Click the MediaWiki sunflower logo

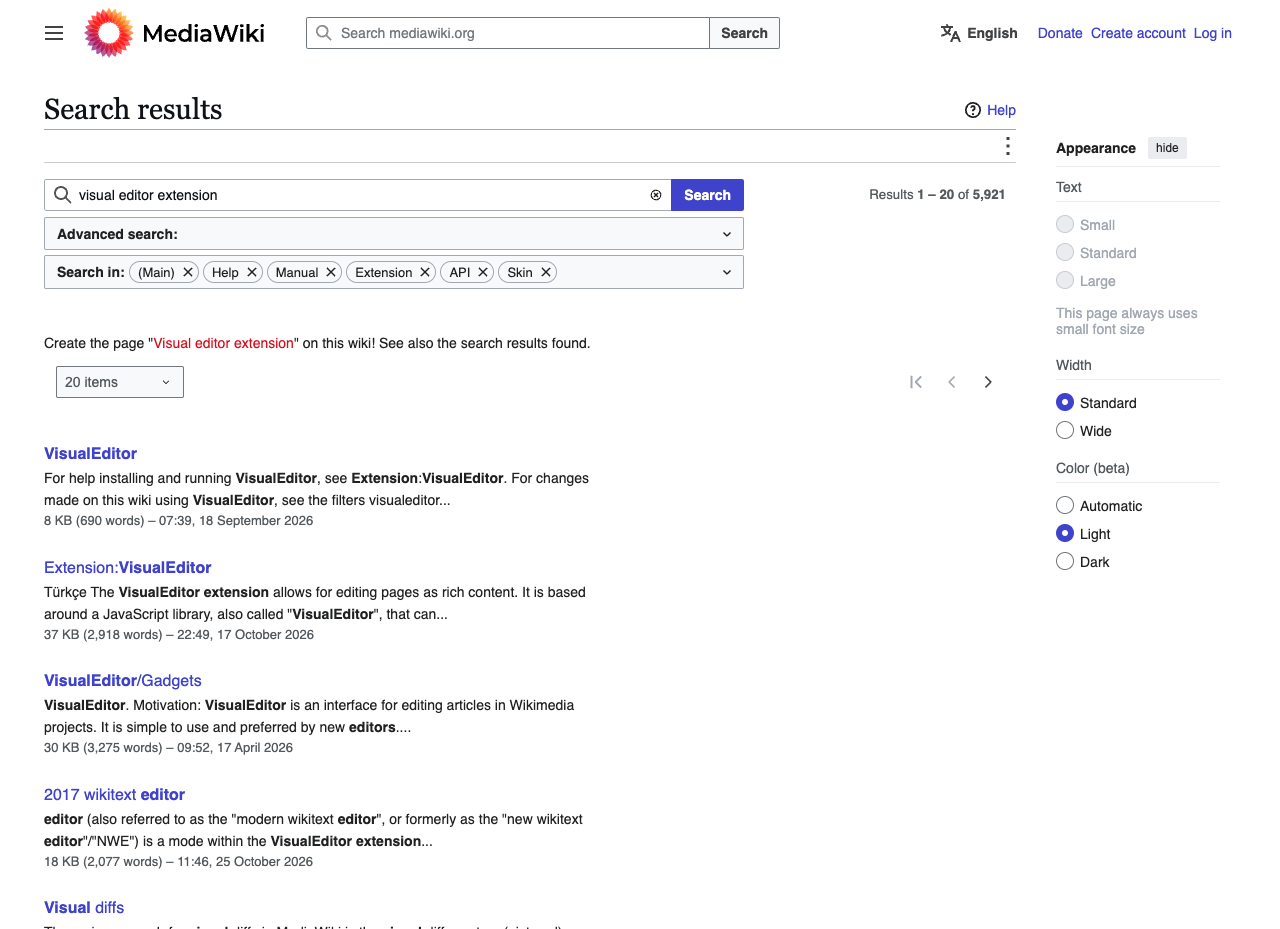point(109,33)
